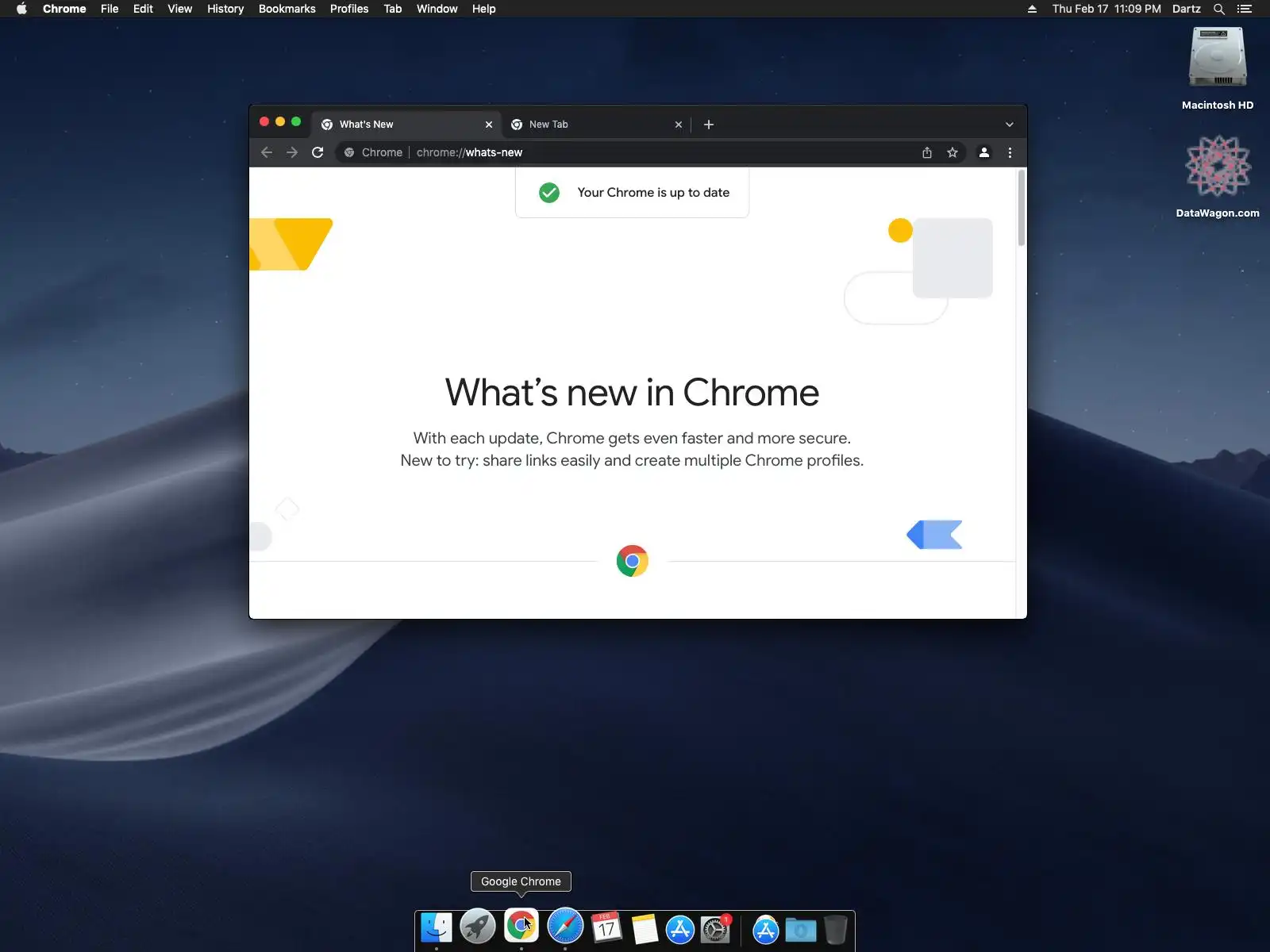The image size is (1270, 952).
Task: Bookmark this page with the star icon
Action: click(x=952, y=152)
